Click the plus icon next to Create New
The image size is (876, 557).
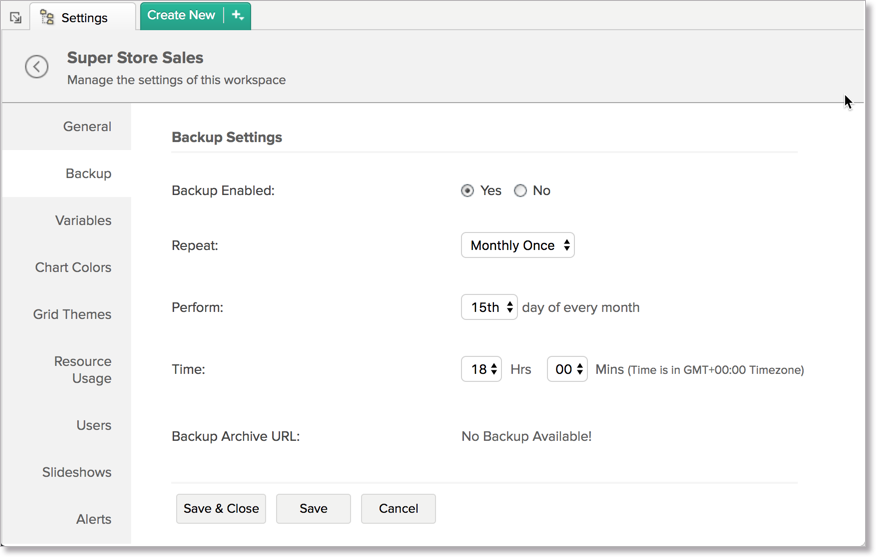pos(238,15)
